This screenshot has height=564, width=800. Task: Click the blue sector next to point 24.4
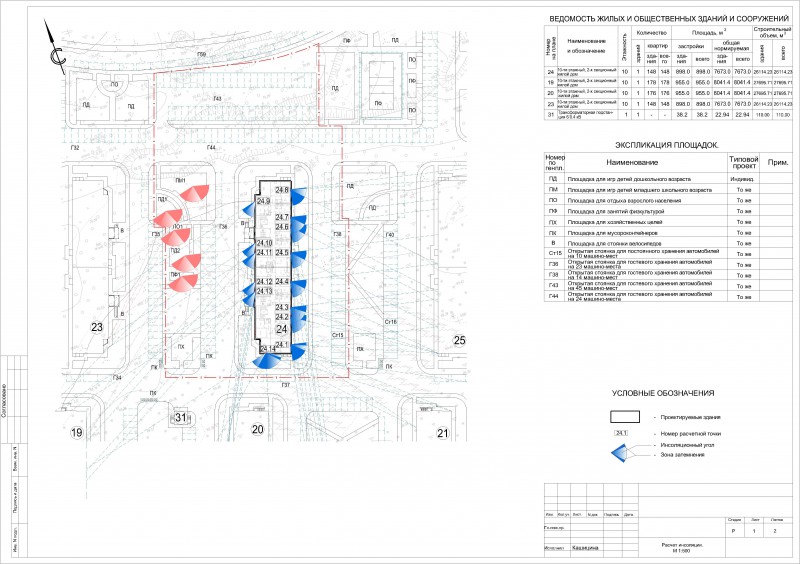[298, 288]
